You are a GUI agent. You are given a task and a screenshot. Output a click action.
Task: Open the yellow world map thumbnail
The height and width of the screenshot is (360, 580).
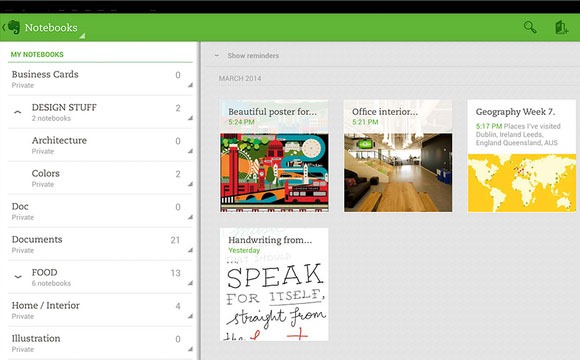(x=522, y=183)
